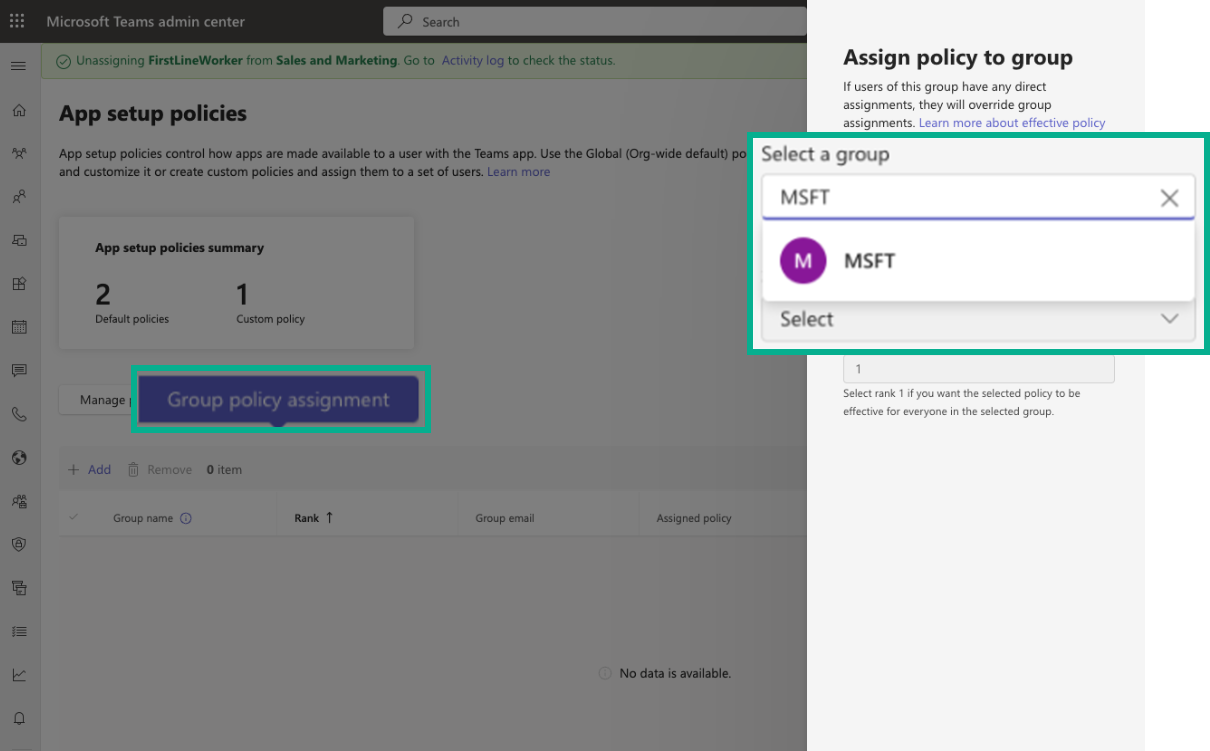The height and width of the screenshot is (751, 1210).
Task: Open the Meetings calendar icon in sidebar
Action: pyautogui.click(x=19, y=327)
